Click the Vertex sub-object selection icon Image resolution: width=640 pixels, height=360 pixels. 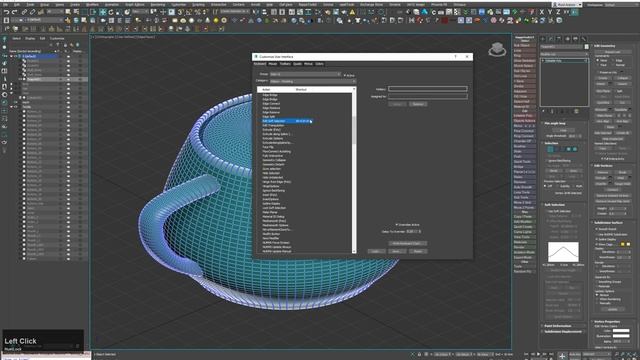tap(550, 149)
